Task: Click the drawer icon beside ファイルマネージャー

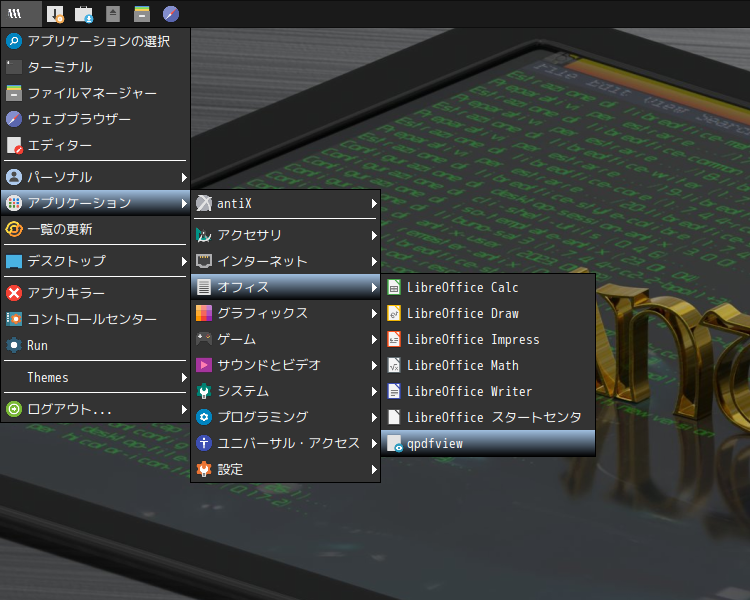Action: (14, 93)
